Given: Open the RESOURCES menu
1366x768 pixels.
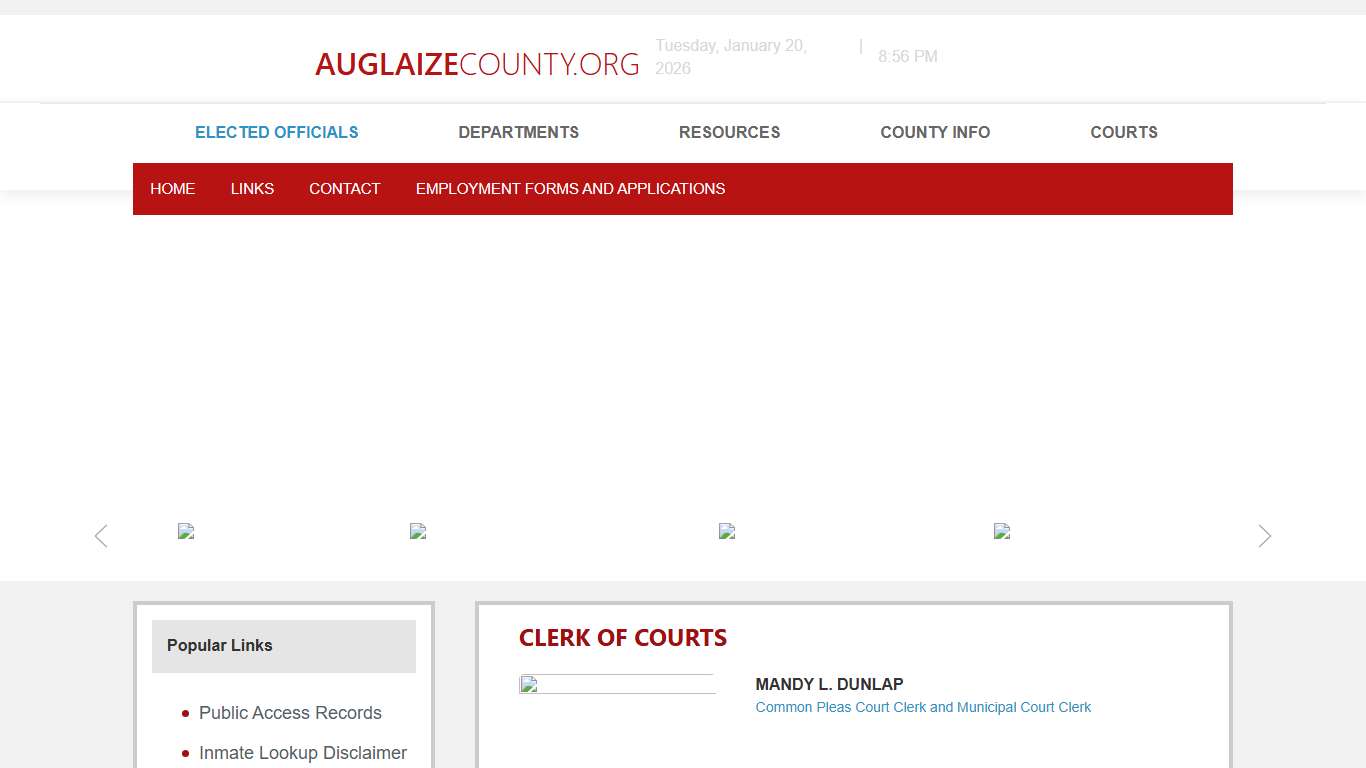Looking at the screenshot, I should click(x=729, y=132).
